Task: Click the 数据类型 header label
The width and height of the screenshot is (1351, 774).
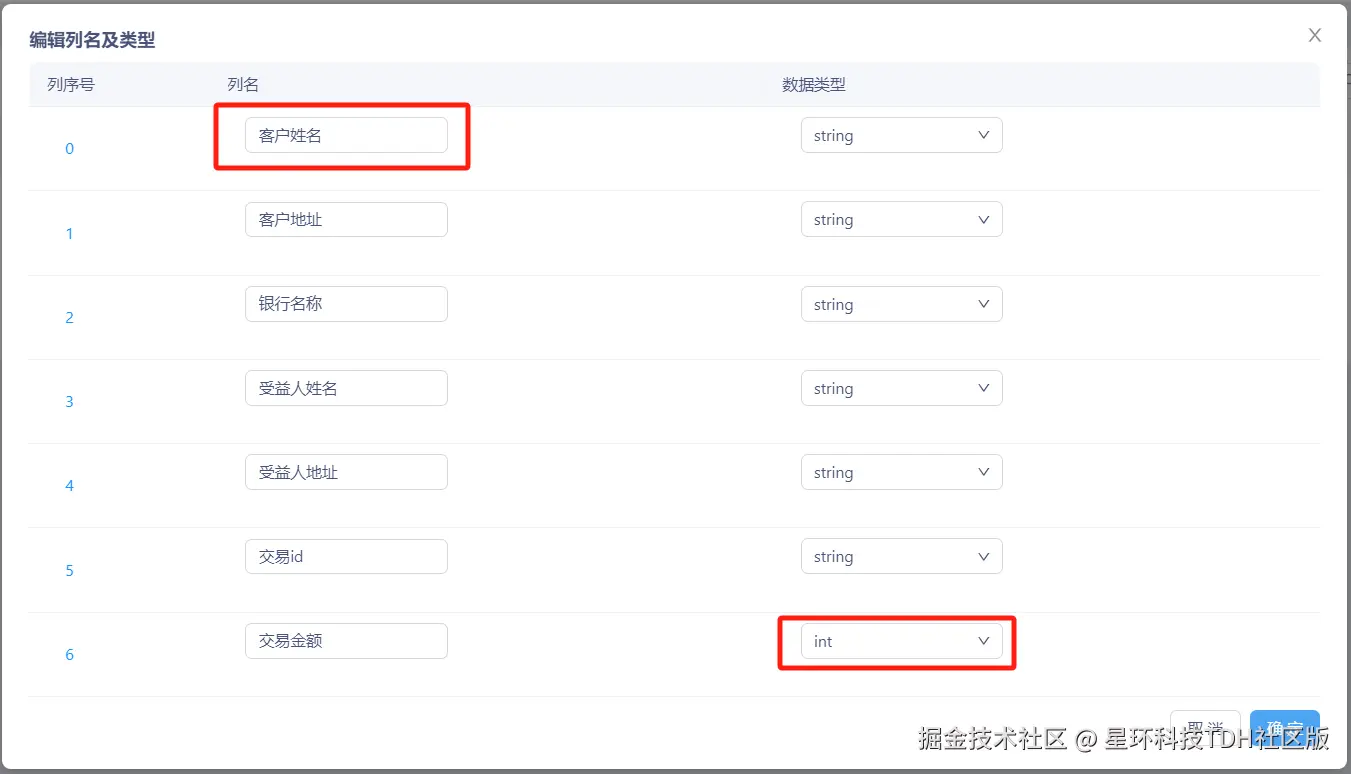Action: (x=814, y=84)
